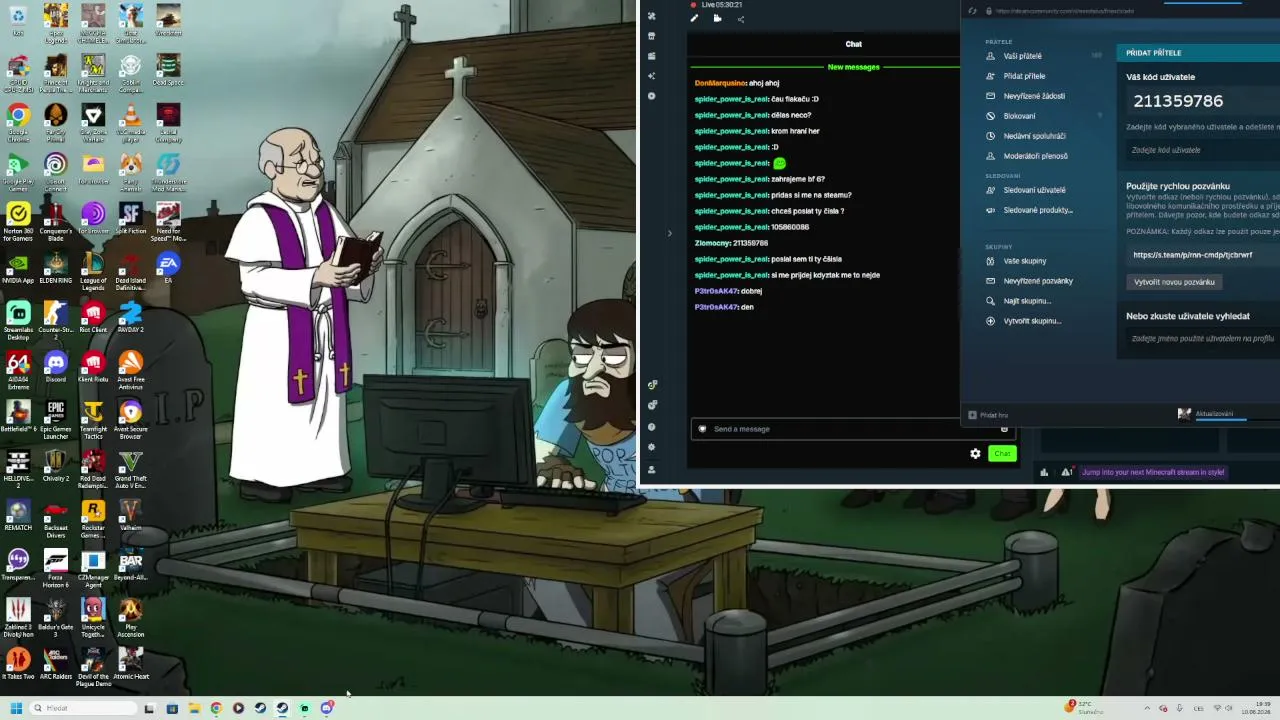The height and width of the screenshot is (720, 1280).
Task: Open the EA app desktop shortcut
Action: click(x=168, y=269)
